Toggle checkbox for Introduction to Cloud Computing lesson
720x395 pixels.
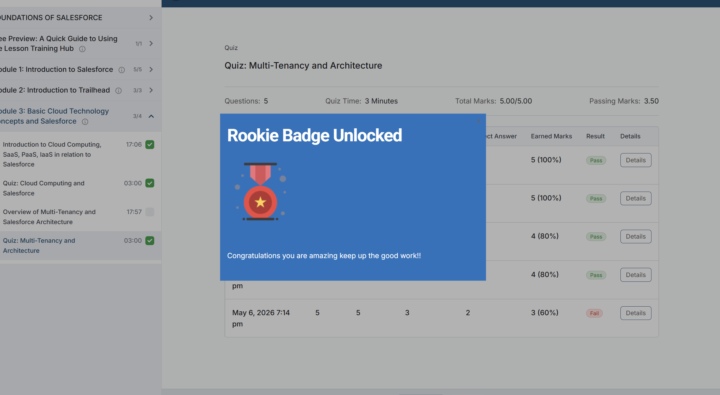[150, 144]
